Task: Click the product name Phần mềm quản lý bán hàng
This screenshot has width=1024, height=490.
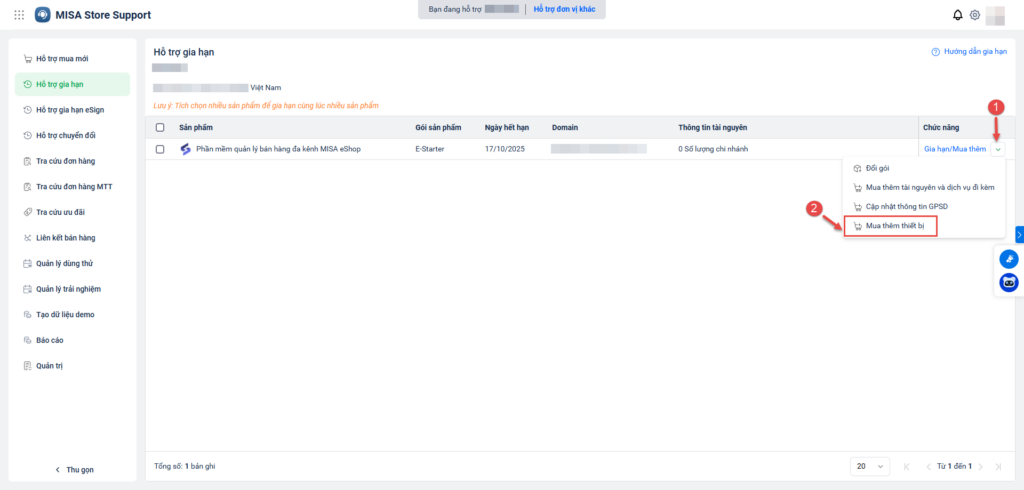Action: [278, 149]
